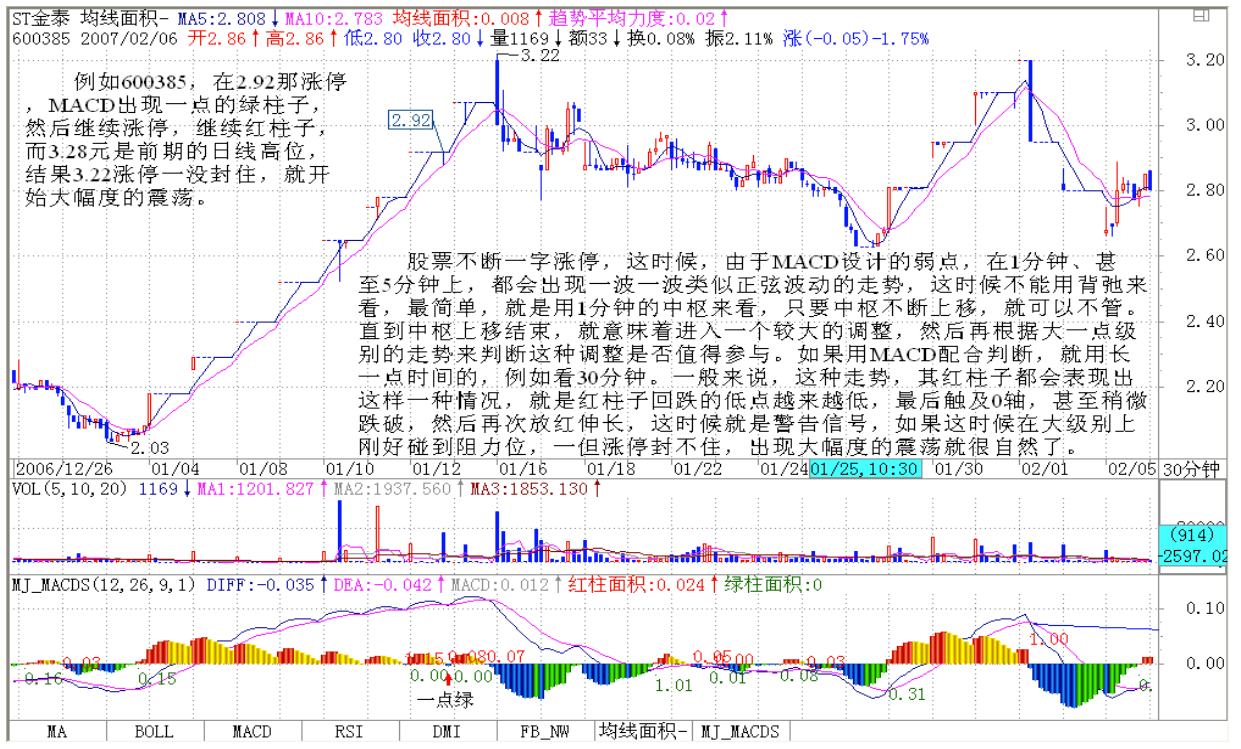The image size is (1241, 749).
Task: Click the VOL(5,10,20) indicator label
Action: pos(71,490)
